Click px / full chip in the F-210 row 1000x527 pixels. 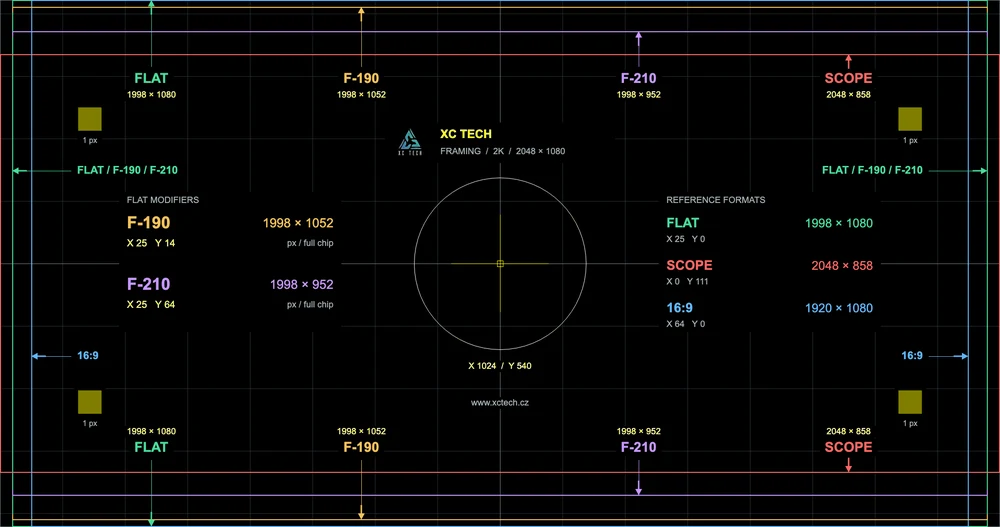pos(310,304)
